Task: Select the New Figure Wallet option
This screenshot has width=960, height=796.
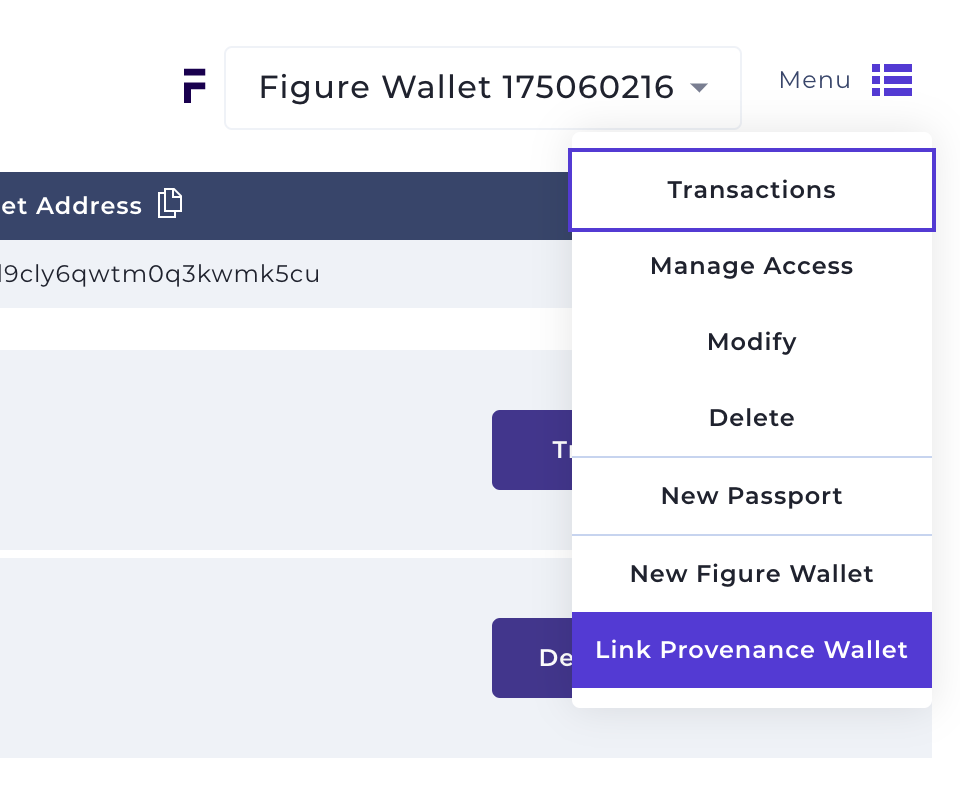Action: 751,574
